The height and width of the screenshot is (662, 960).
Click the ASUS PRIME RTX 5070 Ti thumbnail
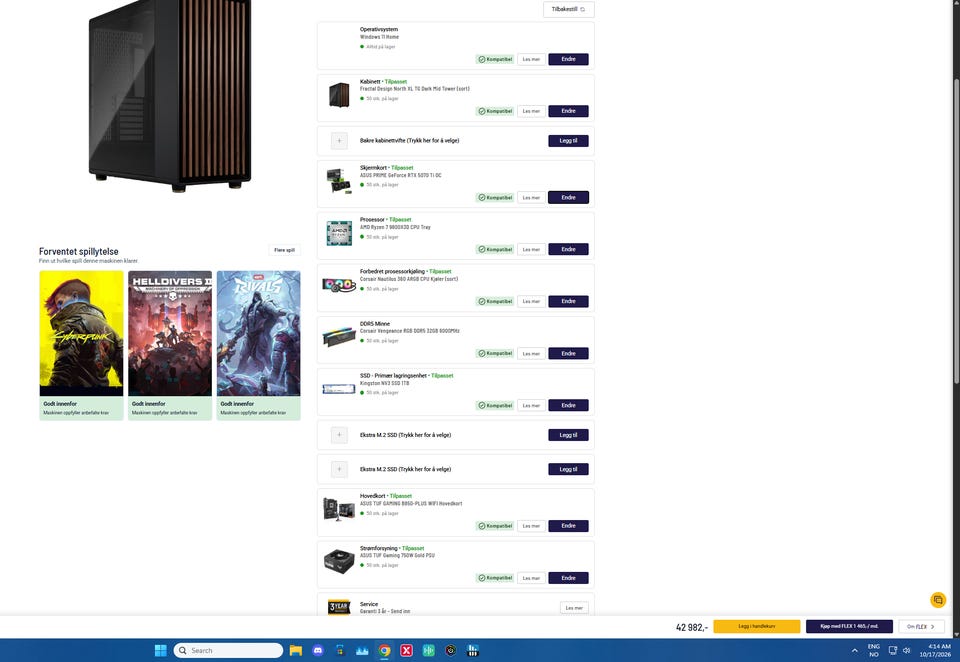339,181
